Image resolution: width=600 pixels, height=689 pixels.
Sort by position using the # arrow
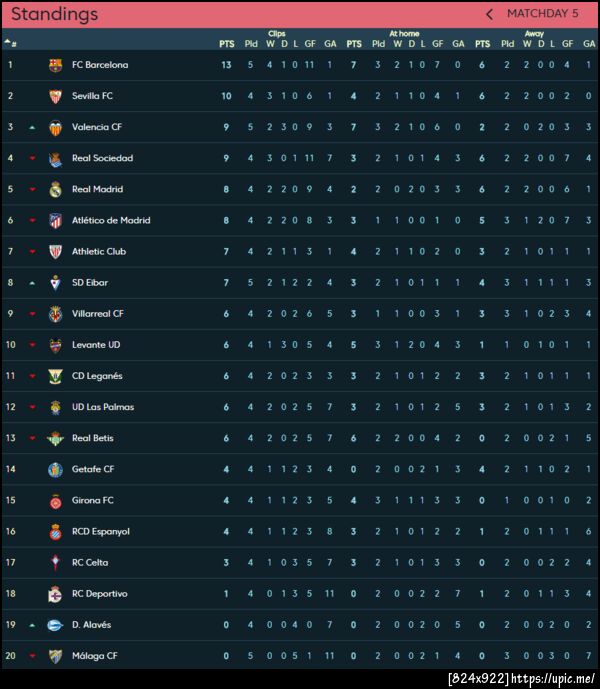(x=10, y=43)
